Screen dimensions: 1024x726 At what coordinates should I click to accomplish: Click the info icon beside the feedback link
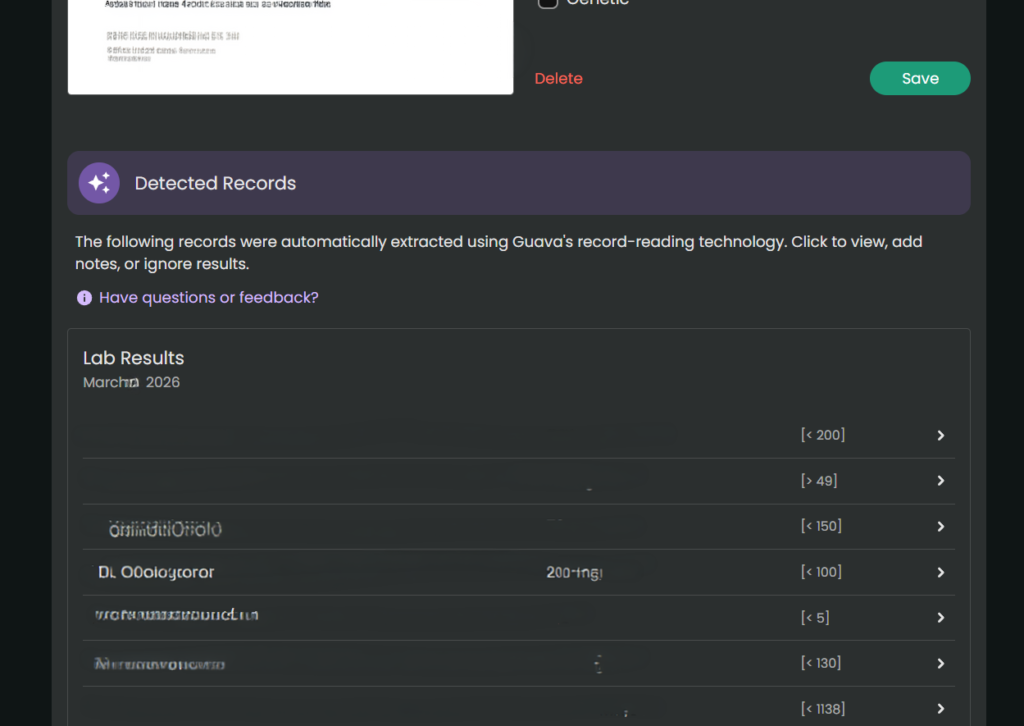pos(84,298)
